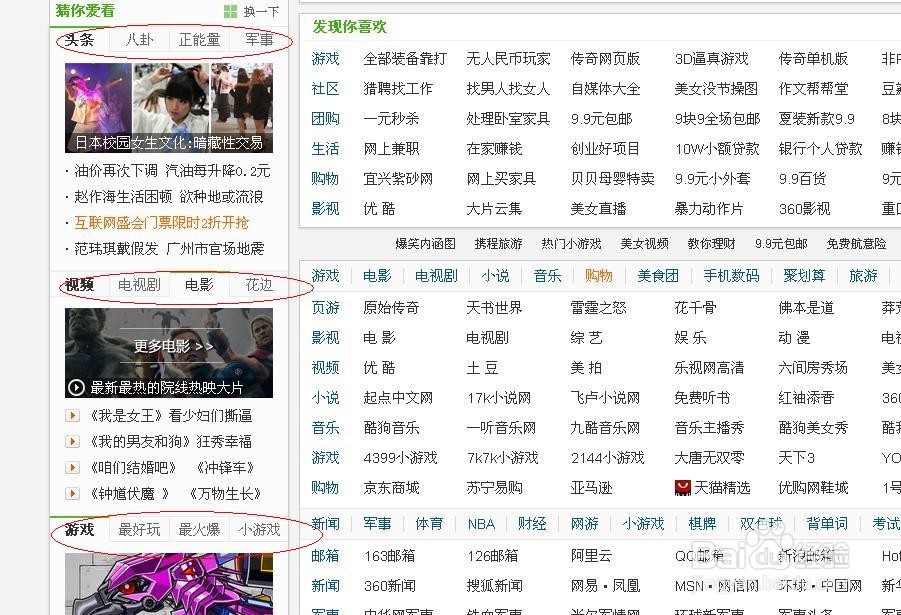
Task: Click the red Tmall icon before 天猫精选
Action: pyautogui.click(x=682, y=488)
